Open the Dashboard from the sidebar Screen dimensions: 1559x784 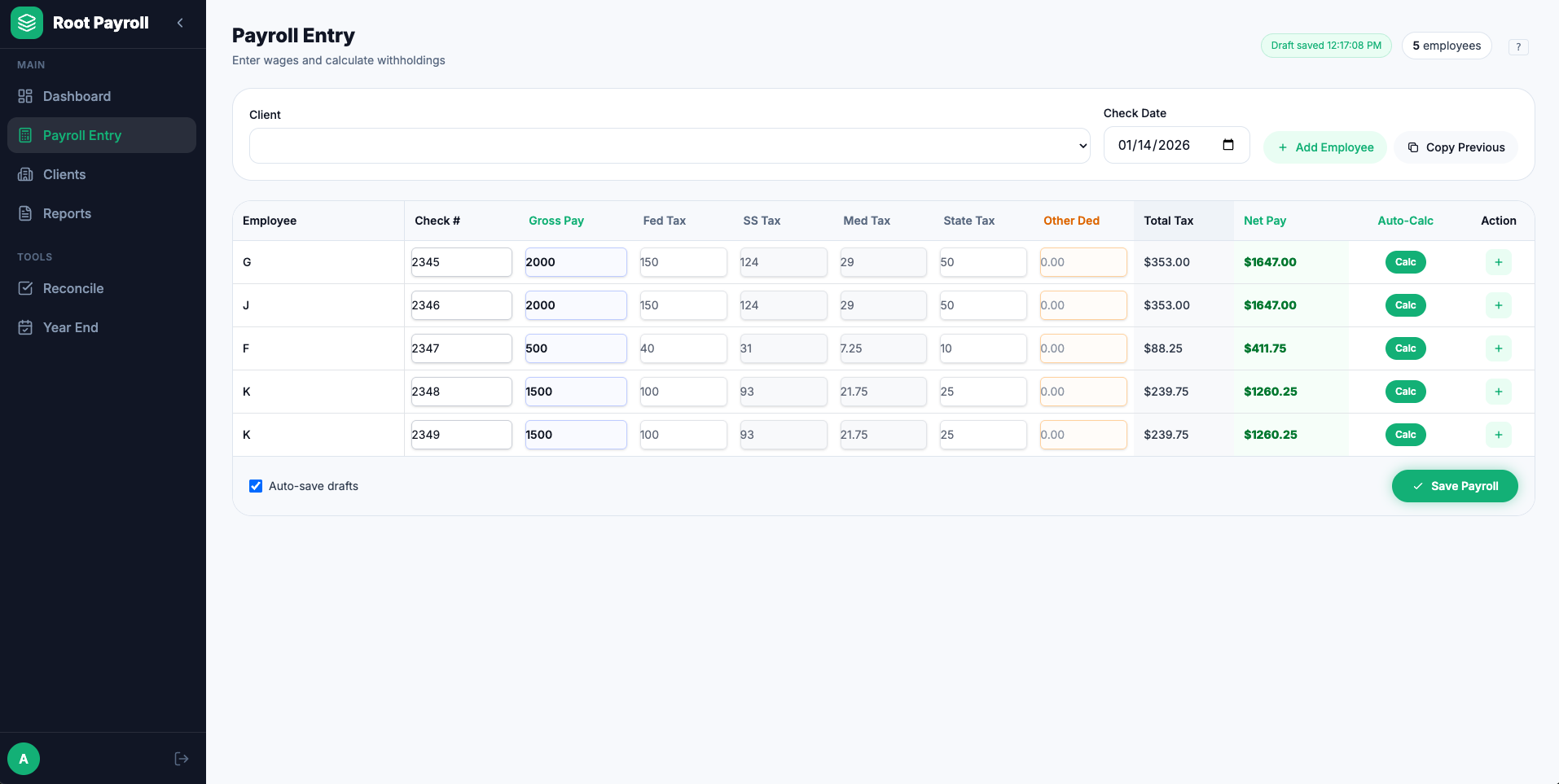click(77, 96)
